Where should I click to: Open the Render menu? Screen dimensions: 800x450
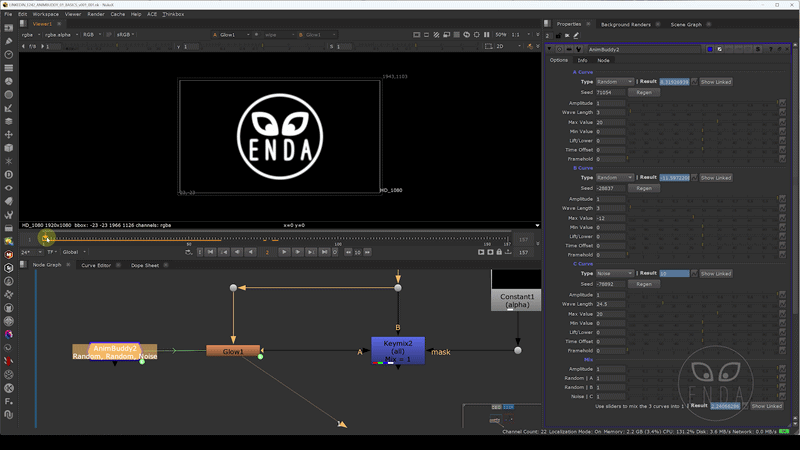point(95,14)
